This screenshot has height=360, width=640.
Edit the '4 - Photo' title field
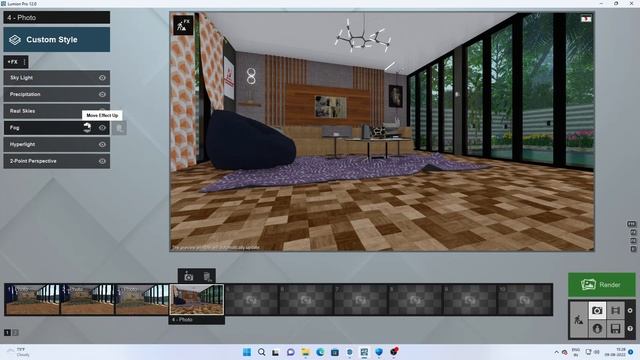tap(57, 18)
